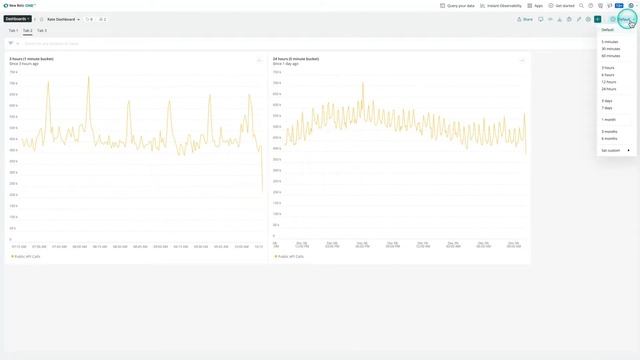The height and width of the screenshot is (360, 640).
Task: Choose 6 hours time range
Action: pos(608,75)
